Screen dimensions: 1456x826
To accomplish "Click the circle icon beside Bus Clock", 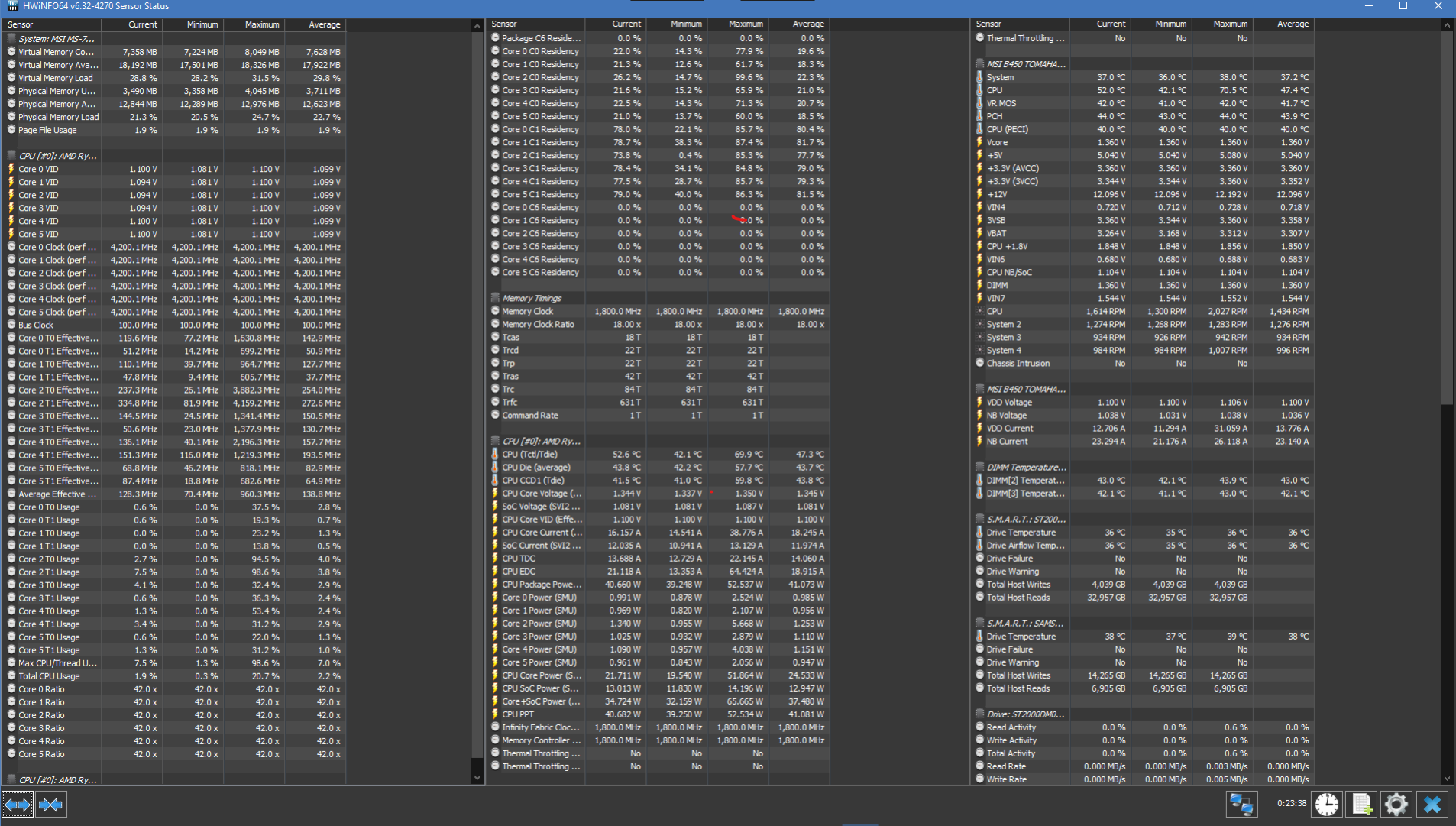I will coord(11,325).
